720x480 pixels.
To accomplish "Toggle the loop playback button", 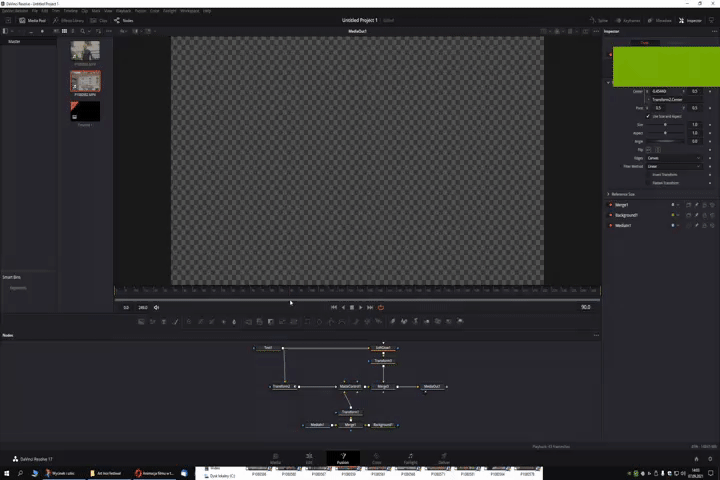I will click(381, 307).
